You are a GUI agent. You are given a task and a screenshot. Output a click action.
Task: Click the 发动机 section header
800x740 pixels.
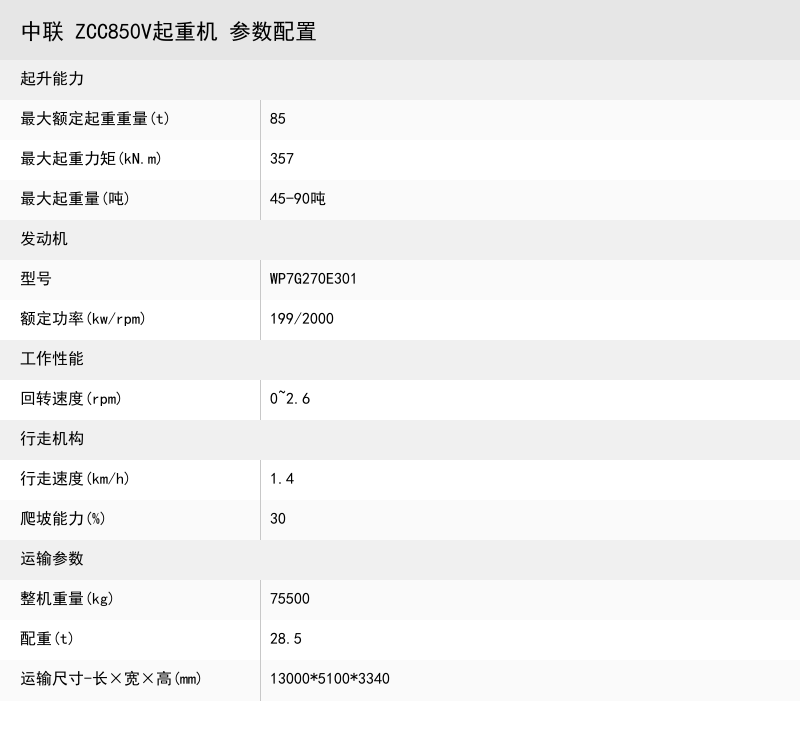(42, 239)
